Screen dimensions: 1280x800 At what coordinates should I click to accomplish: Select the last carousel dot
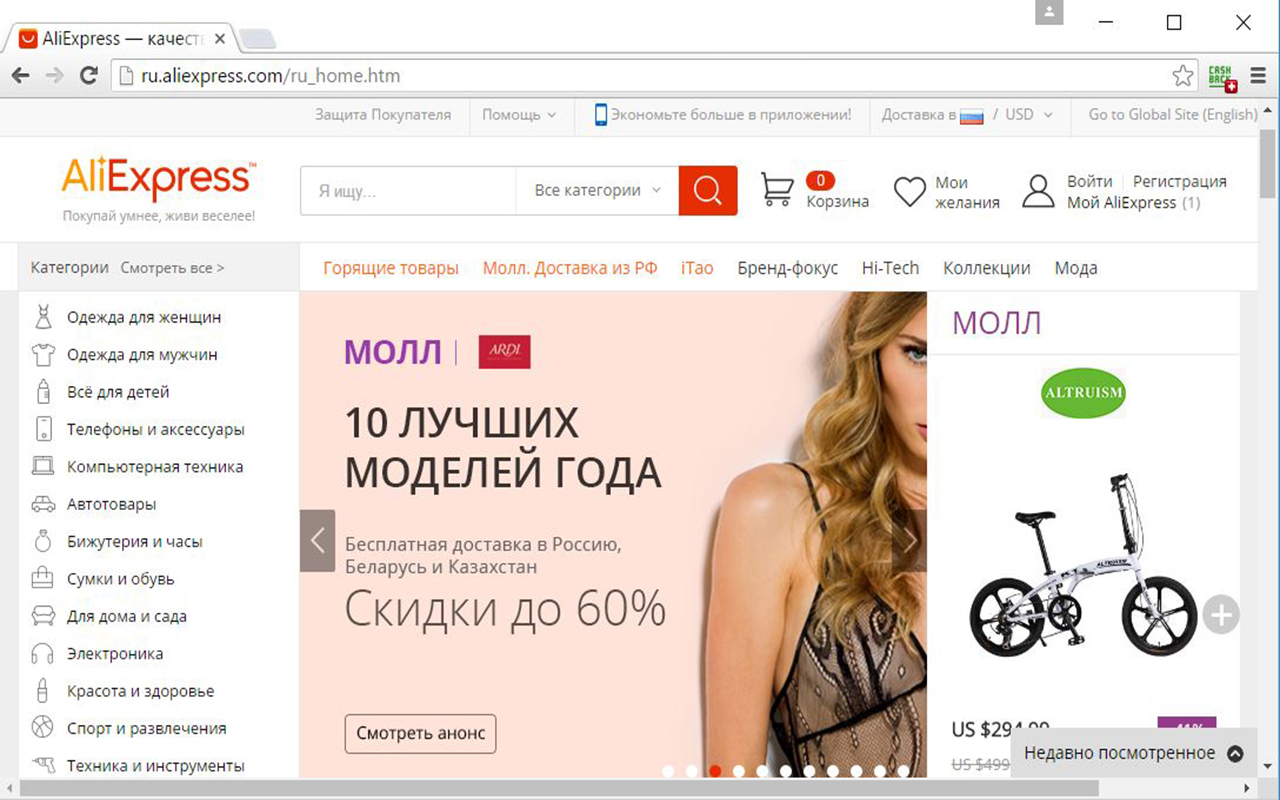(x=903, y=771)
